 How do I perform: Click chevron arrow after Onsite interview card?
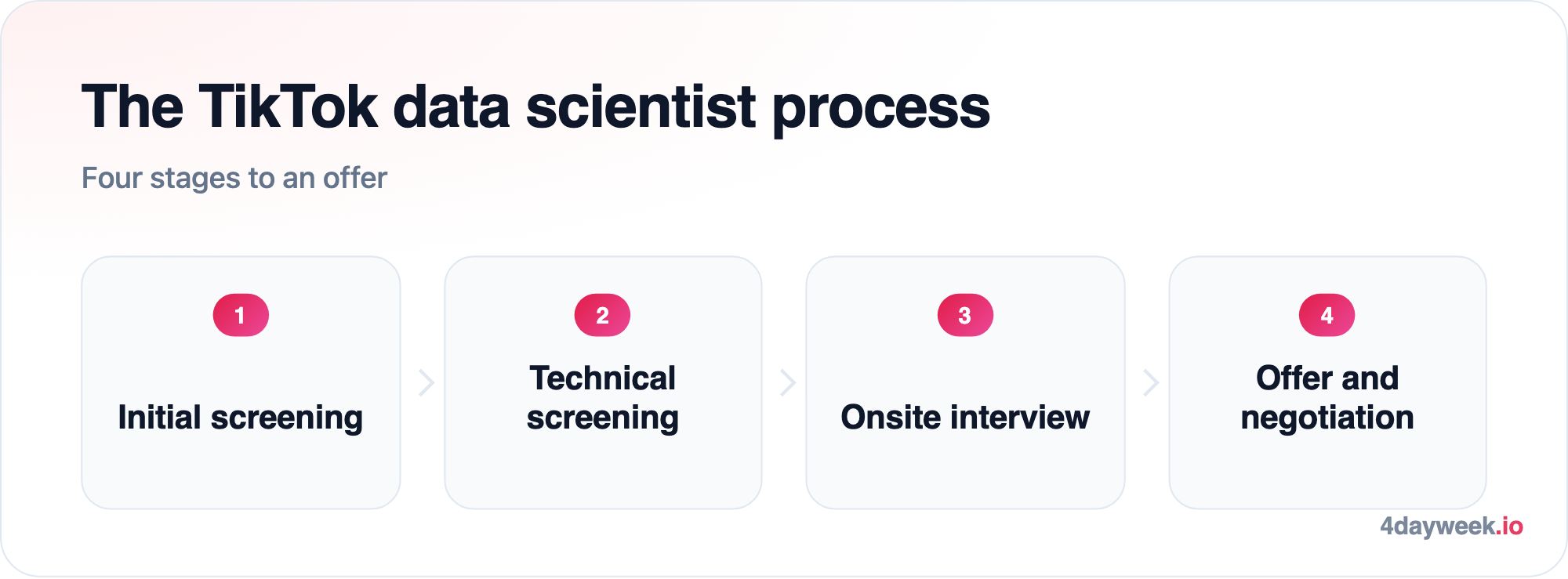pos(1150,382)
